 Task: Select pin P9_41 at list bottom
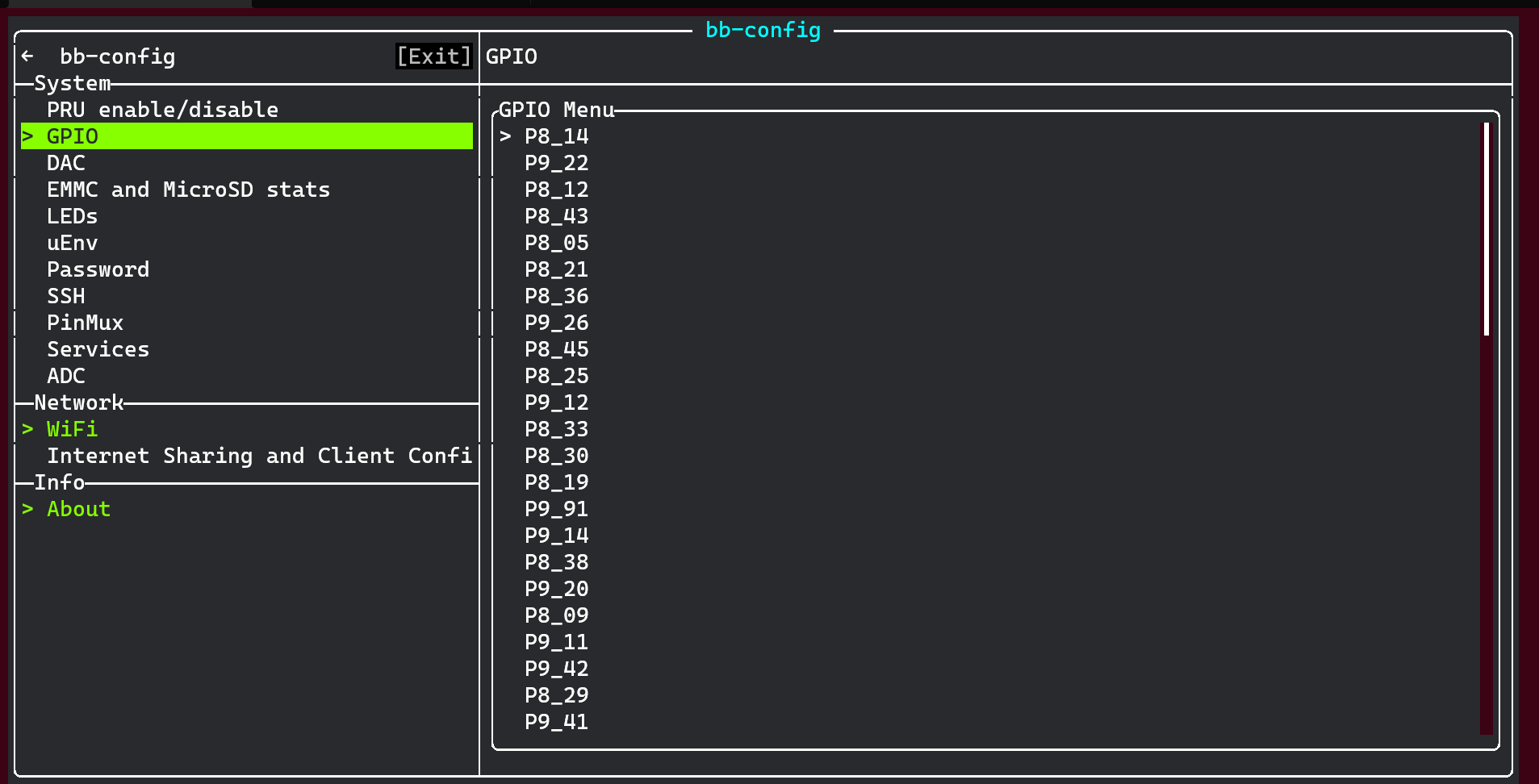[556, 722]
